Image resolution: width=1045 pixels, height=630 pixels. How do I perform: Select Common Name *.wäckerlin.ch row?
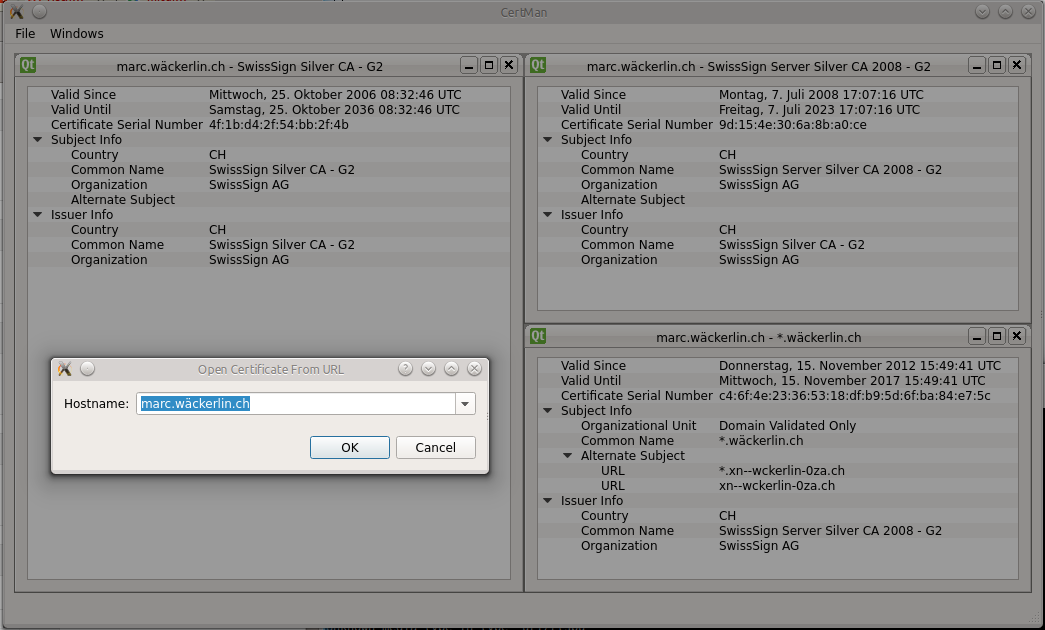[x=778, y=441]
